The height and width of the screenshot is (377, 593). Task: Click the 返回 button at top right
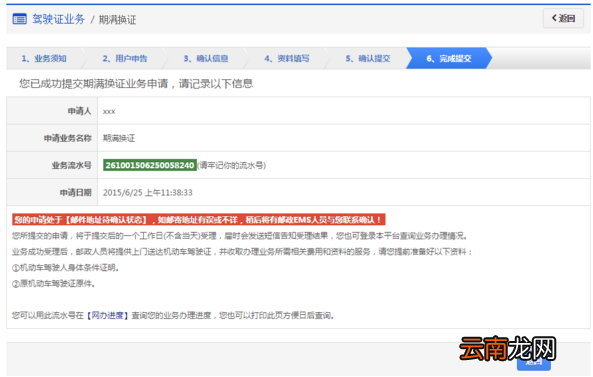(563, 18)
